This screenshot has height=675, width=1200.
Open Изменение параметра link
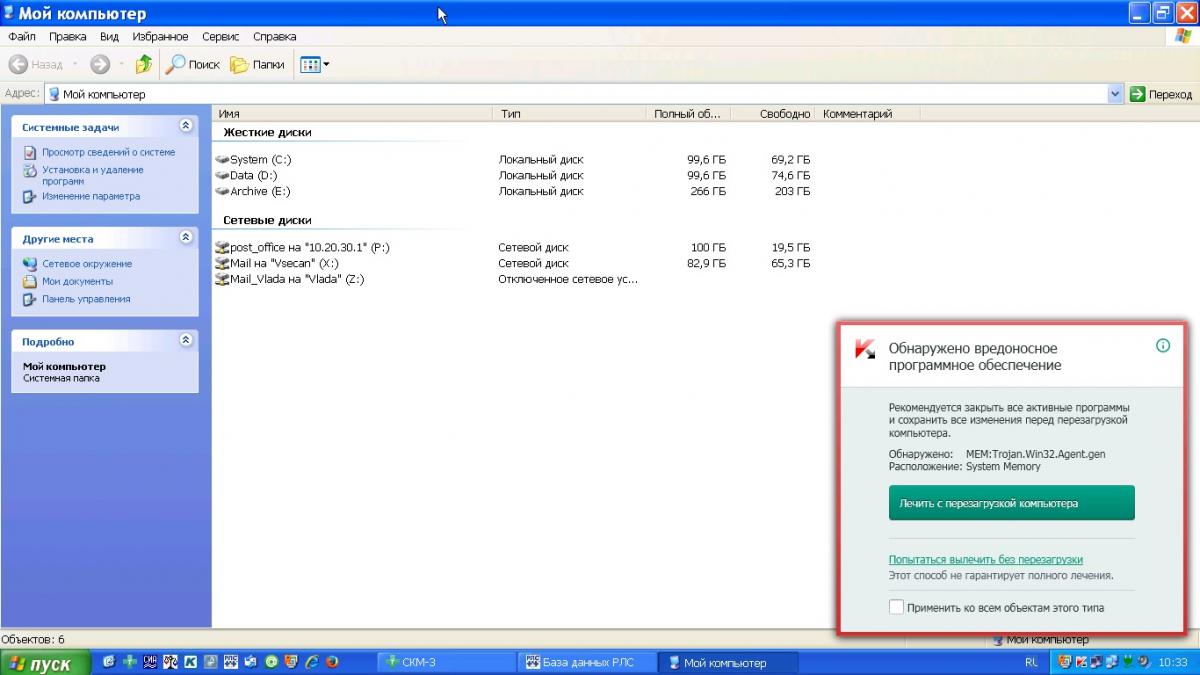91,196
